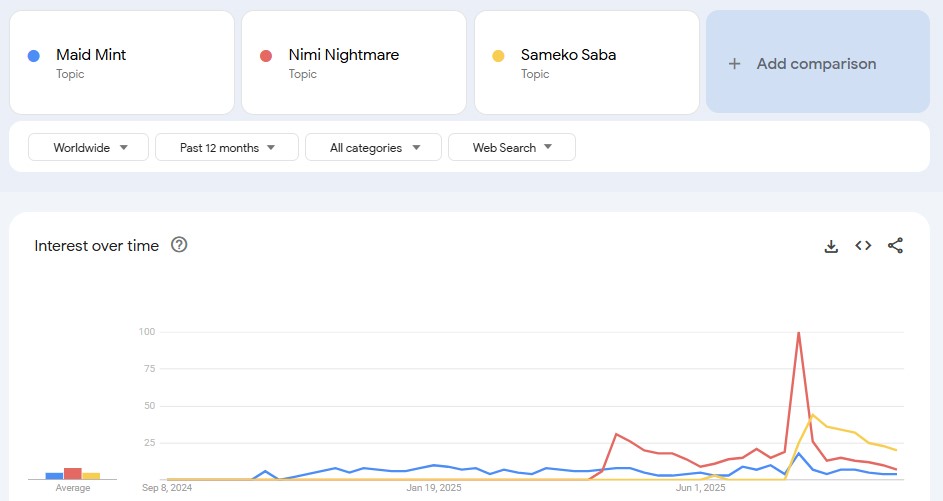943x501 pixels.
Task: Click the red dot beside Nimi Nightmare
Action: tap(266, 56)
